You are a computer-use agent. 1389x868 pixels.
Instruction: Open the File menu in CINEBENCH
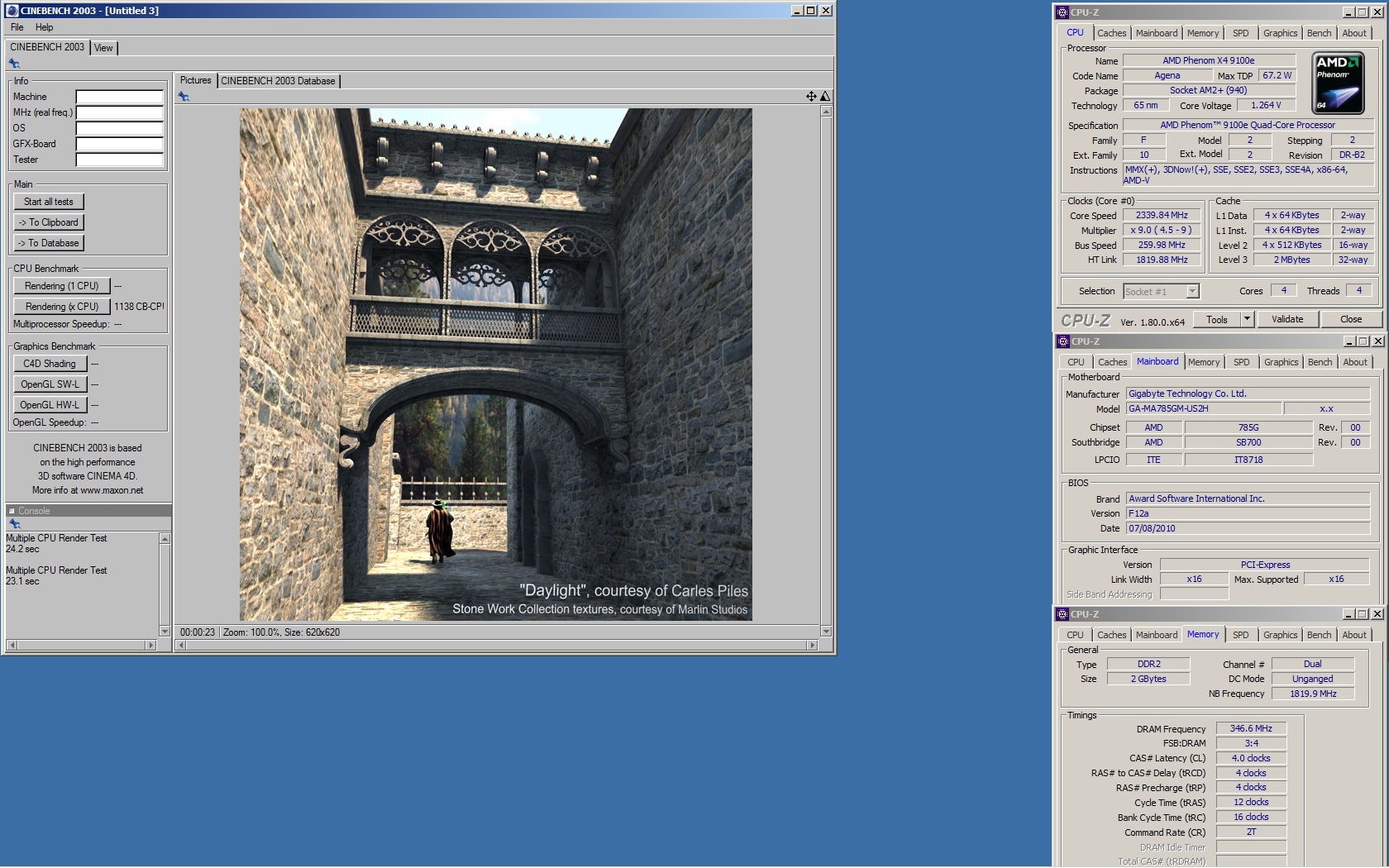[17, 27]
